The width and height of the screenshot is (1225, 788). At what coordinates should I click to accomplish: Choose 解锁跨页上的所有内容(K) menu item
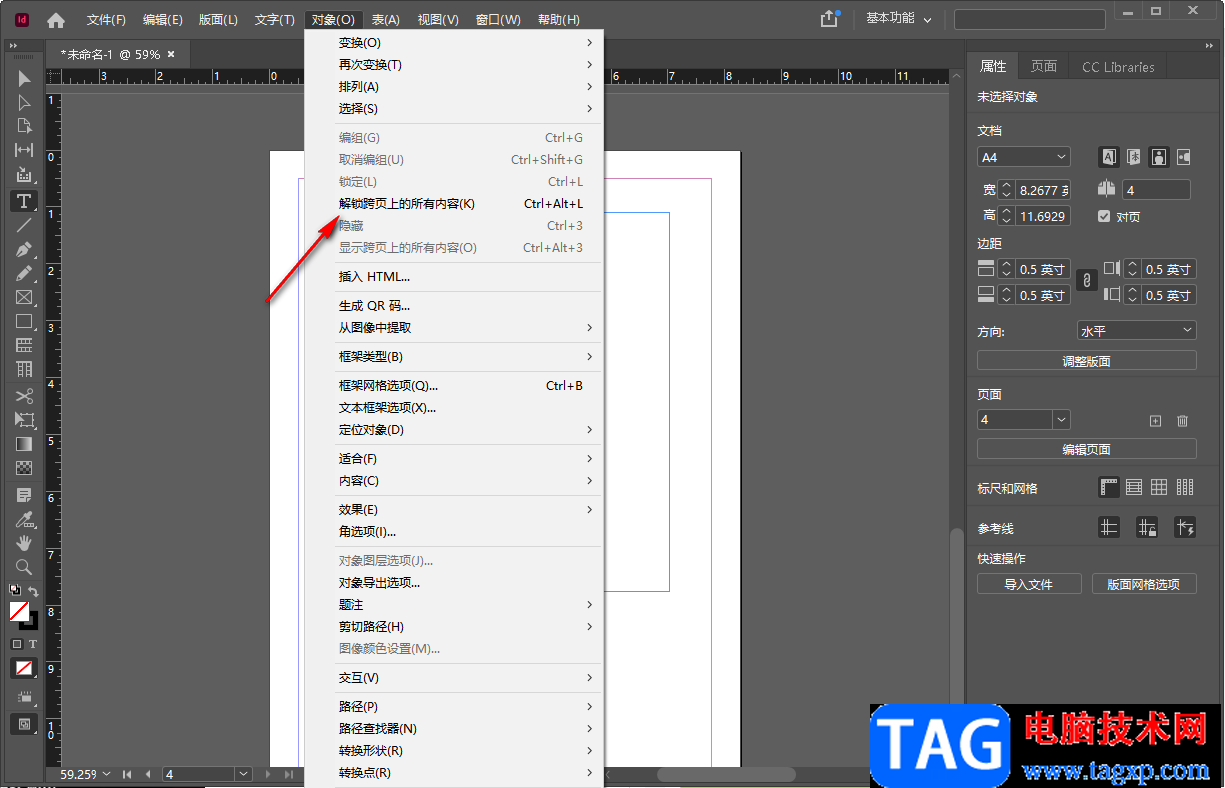(454, 204)
